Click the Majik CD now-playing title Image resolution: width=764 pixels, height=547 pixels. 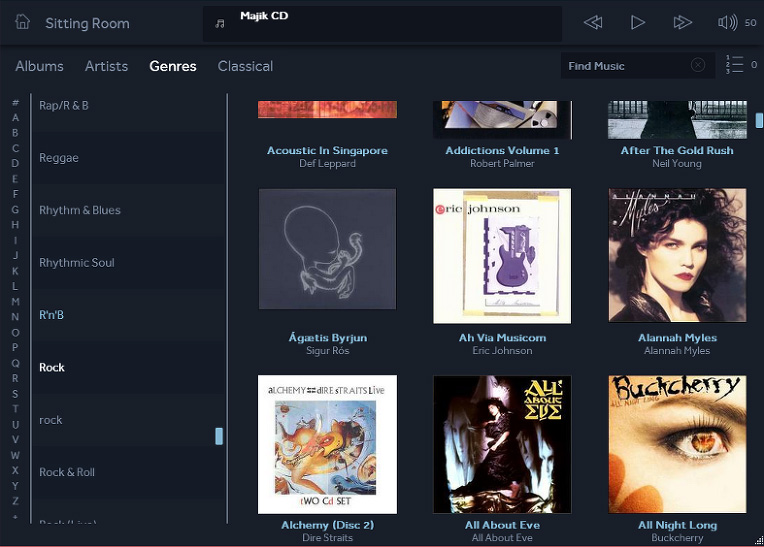pyautogui.click(x=264, y=16)
